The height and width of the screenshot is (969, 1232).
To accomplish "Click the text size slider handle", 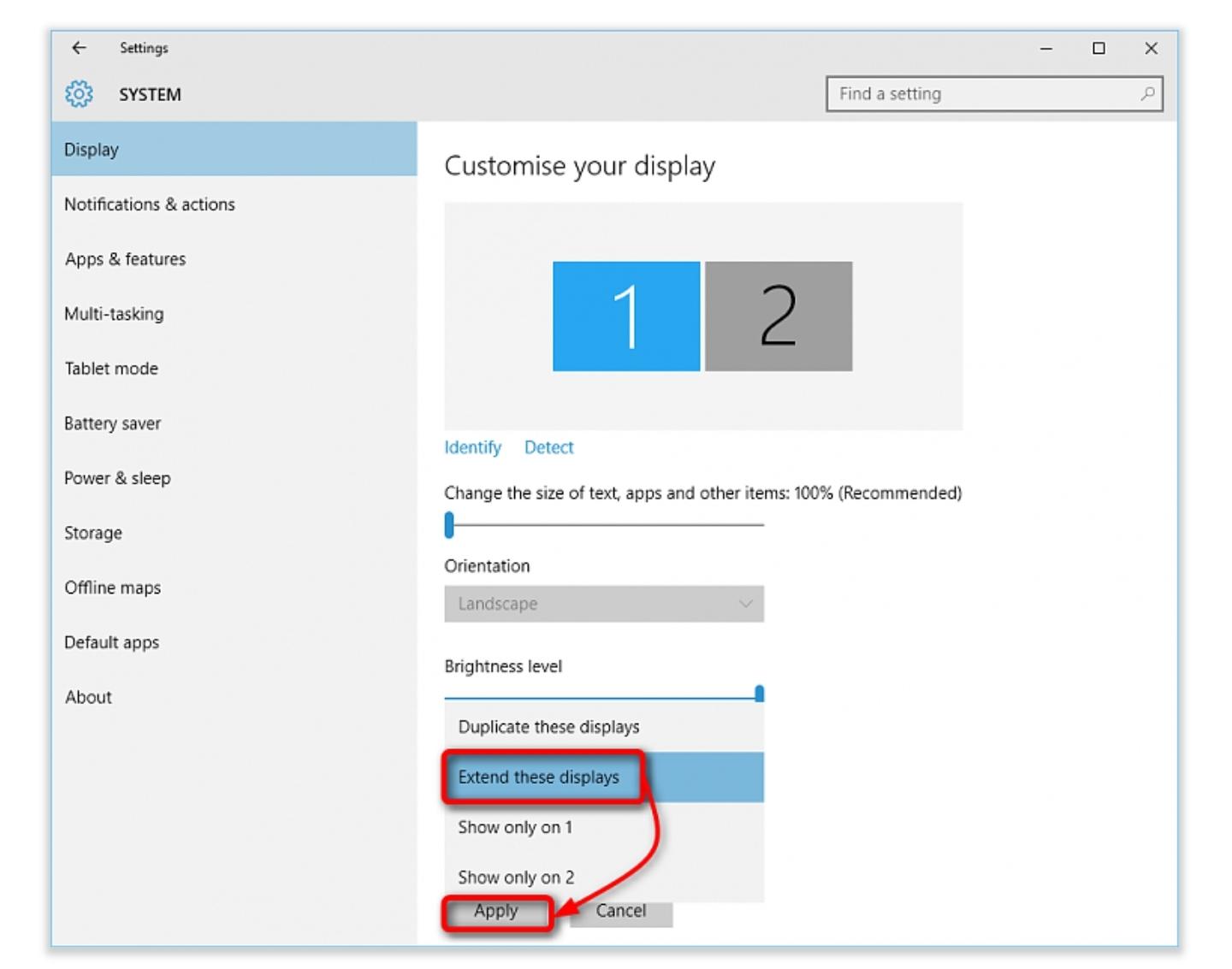I will pos(449,525).
